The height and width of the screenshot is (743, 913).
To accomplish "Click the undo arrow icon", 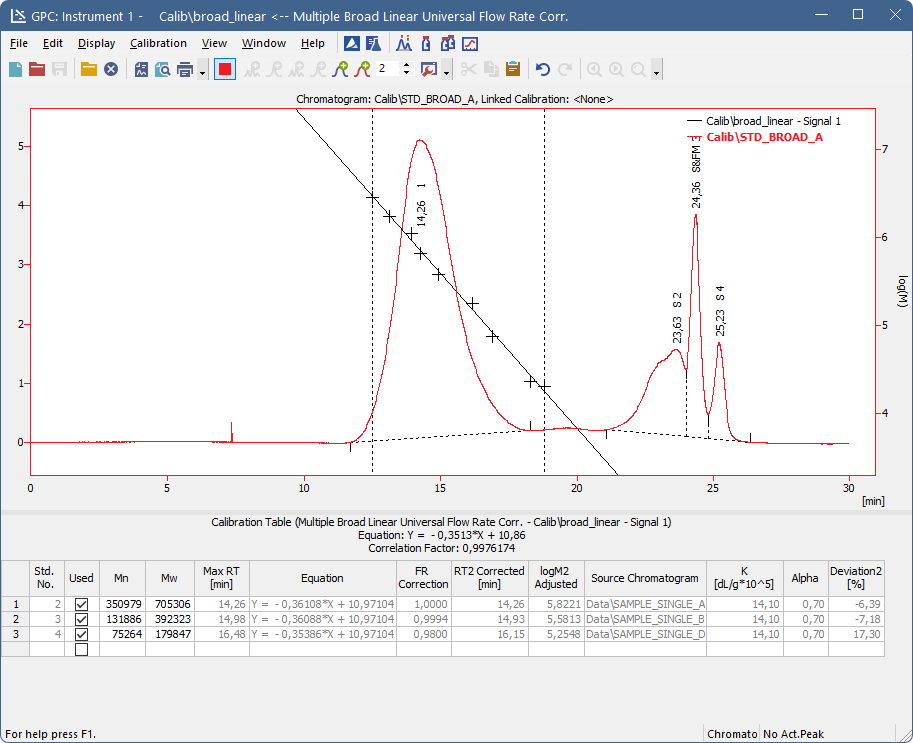I will coord(545,69).
